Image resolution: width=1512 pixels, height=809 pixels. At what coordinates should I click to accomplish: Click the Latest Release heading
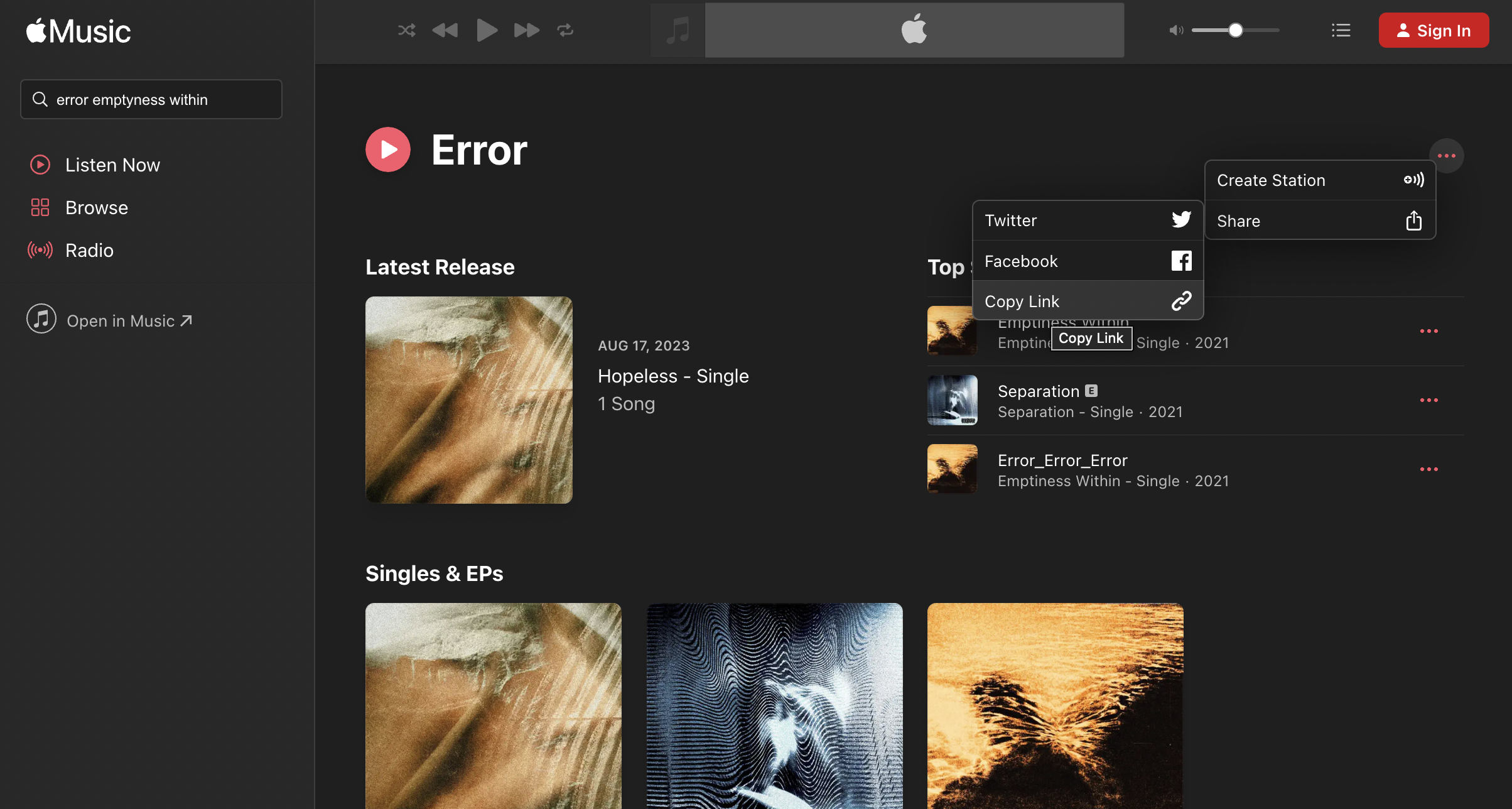[440, 267]
